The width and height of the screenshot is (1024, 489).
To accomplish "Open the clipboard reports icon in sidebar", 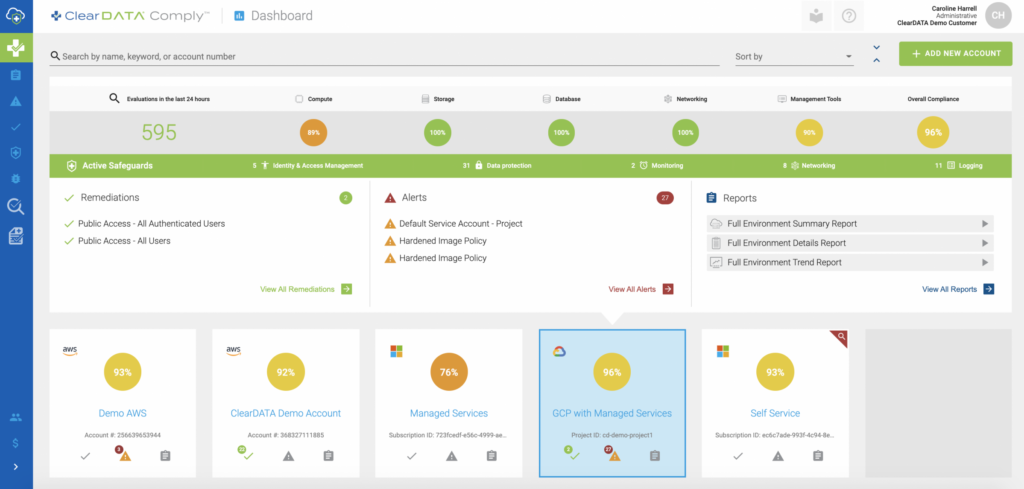I will click(x=16, y=75).
